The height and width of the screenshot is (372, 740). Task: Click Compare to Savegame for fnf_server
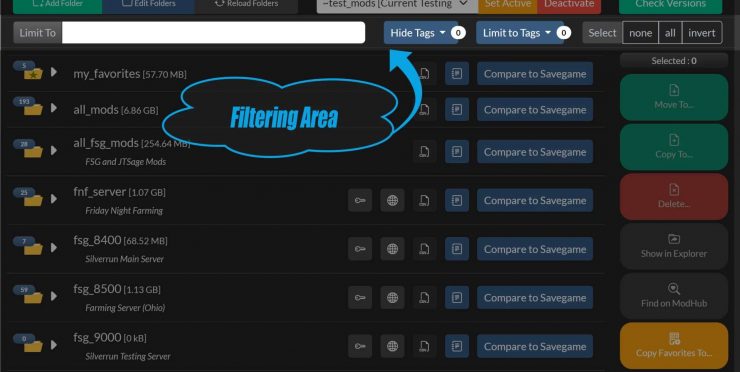(x=535, y=200)
